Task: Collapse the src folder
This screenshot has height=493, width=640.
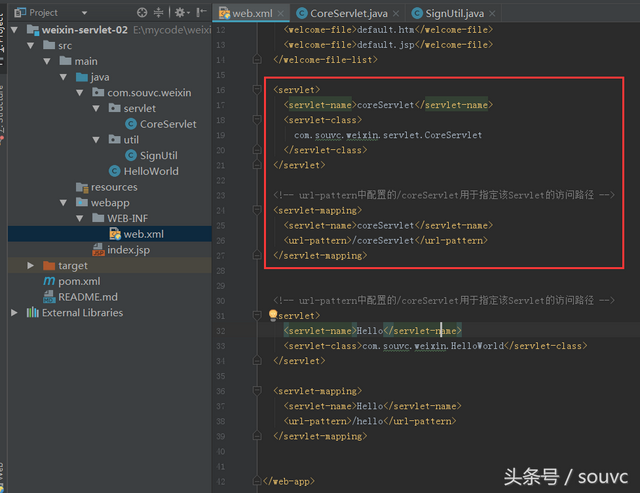Action: click(31, 45)
